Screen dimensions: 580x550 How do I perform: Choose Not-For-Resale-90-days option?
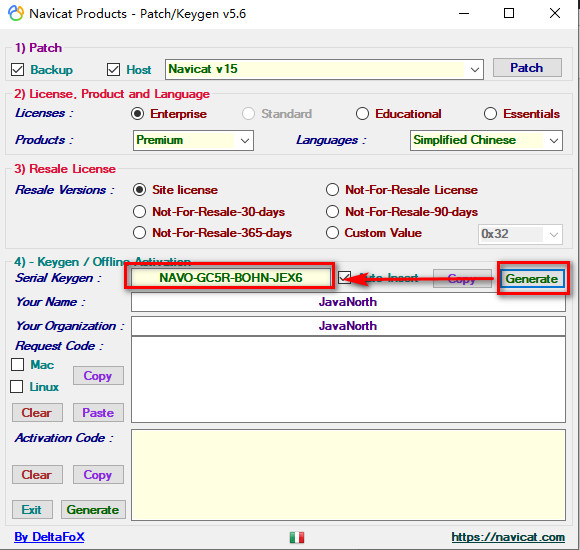[x=332, y=212]
